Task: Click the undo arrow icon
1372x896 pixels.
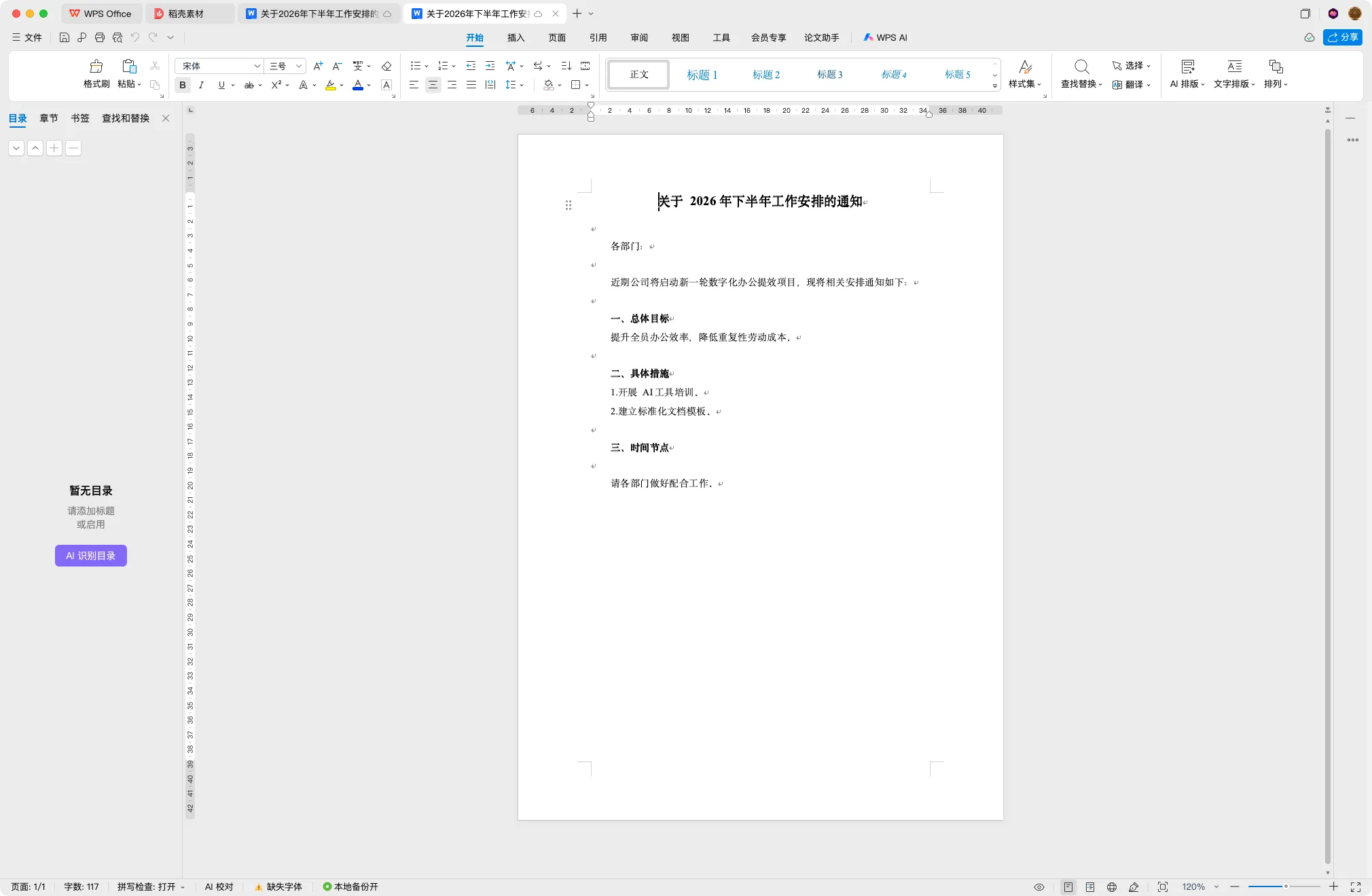Action: 135,37
